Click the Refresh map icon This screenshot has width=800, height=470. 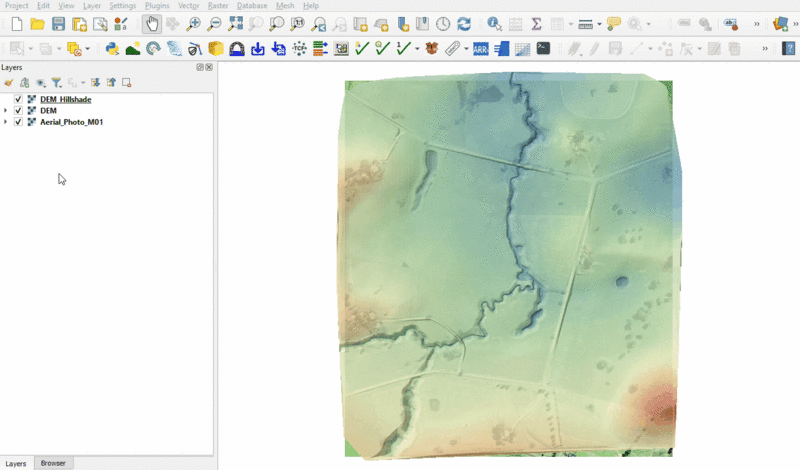[x=464, y=24]
